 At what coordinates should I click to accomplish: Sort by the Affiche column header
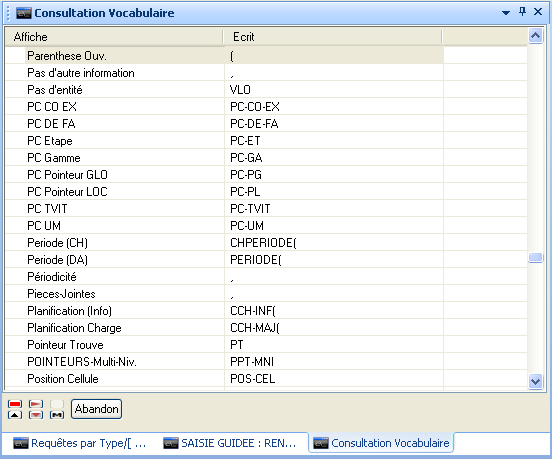114,37
